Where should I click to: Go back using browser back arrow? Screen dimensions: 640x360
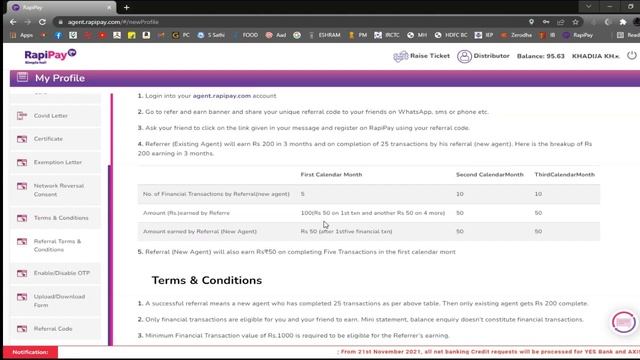(13, 22)
